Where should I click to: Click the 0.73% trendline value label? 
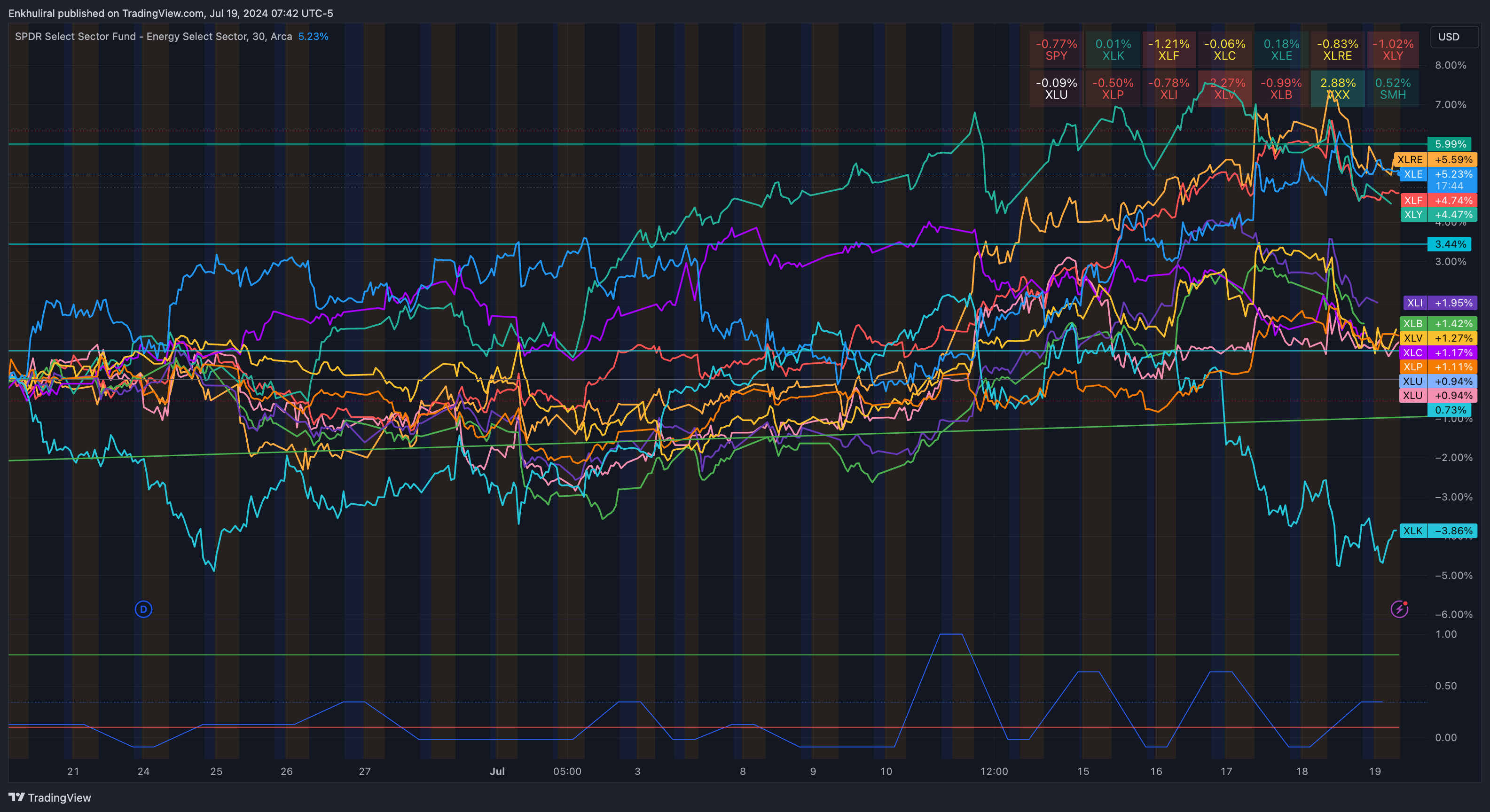pyautogui.click(x=1450, y=410)
